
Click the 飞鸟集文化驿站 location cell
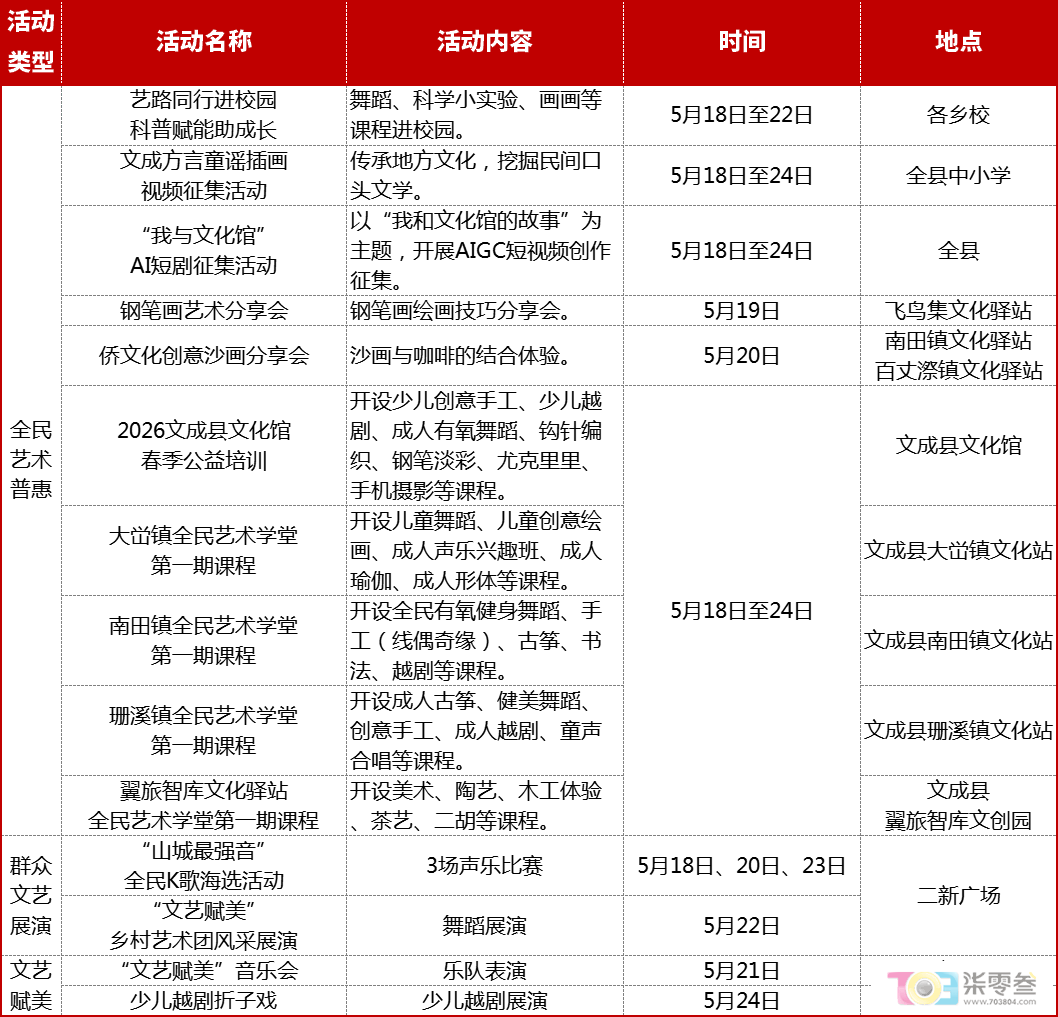[x=958, y=310]
